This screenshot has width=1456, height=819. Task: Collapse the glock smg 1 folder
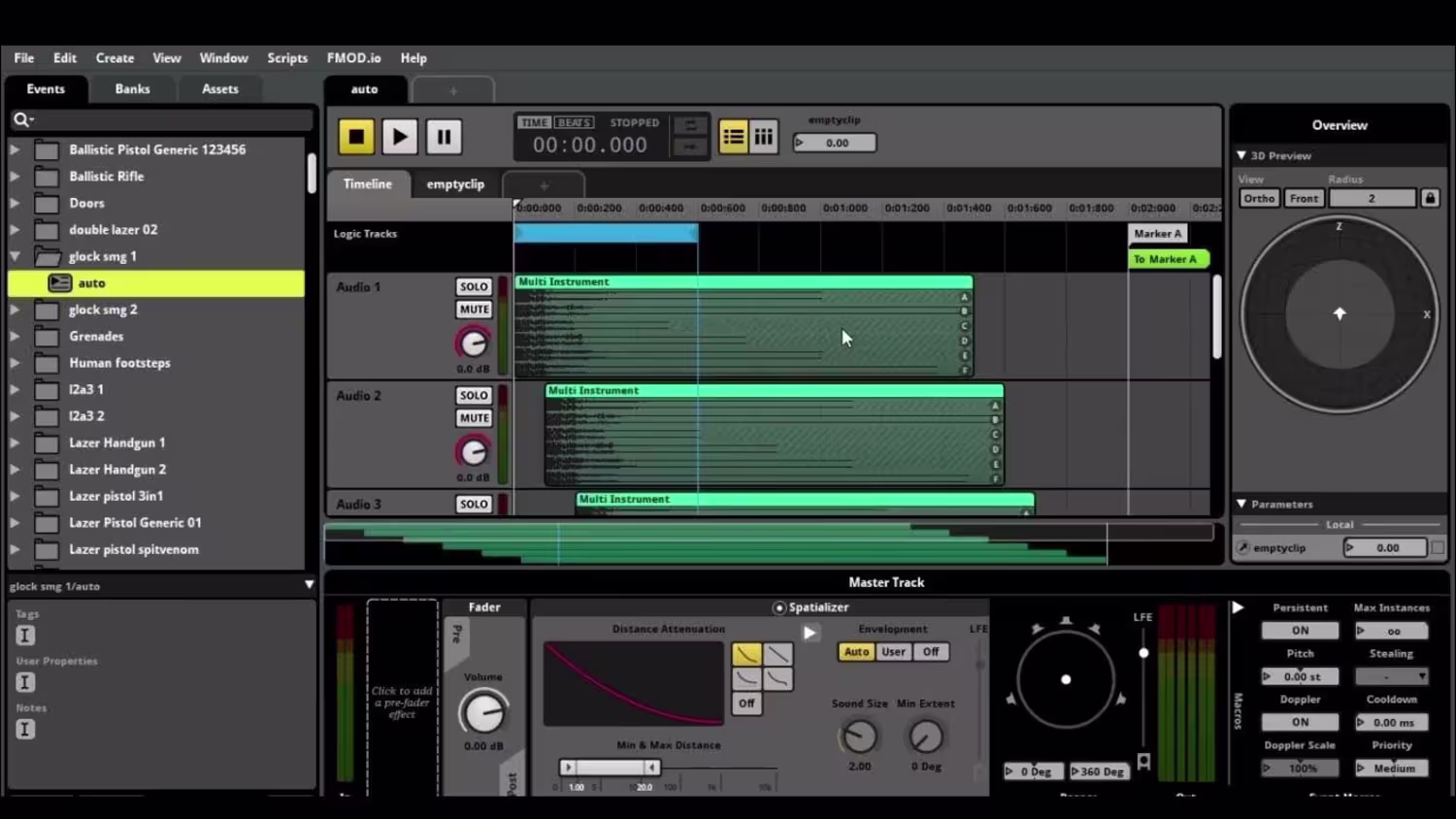click(15, 256)
